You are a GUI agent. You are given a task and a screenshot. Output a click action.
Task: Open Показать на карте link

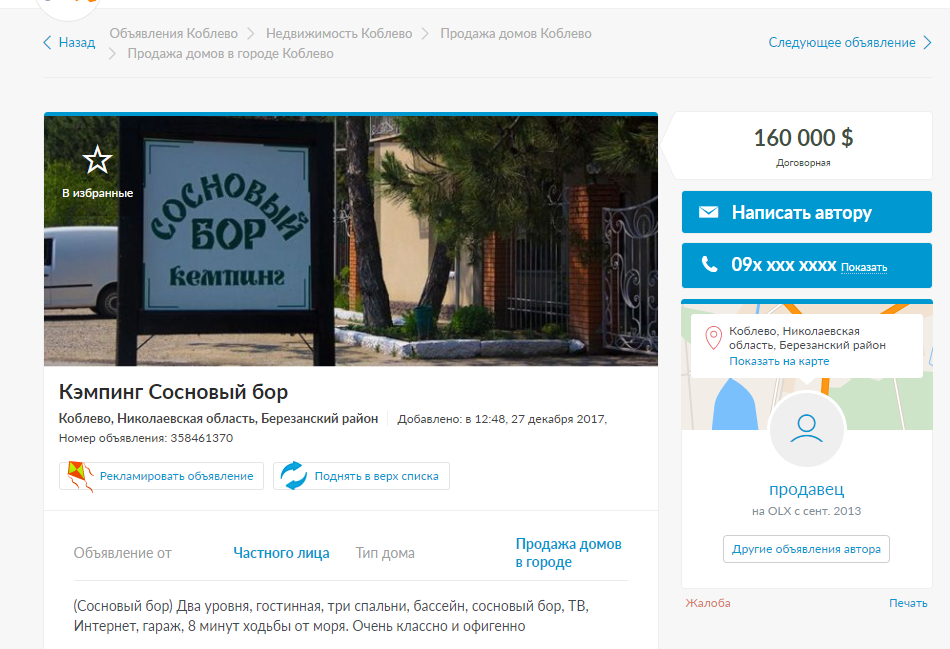778,361
